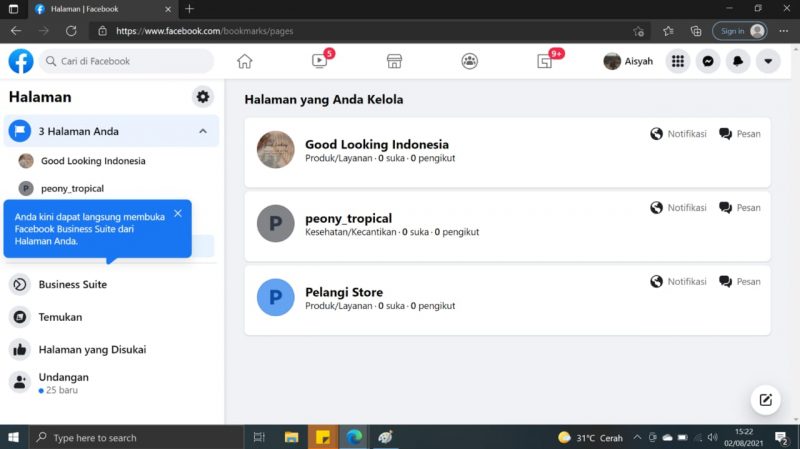Open the browser Favorites list
The width and height of the screenshot is (800, 449).
click(668, 31)
